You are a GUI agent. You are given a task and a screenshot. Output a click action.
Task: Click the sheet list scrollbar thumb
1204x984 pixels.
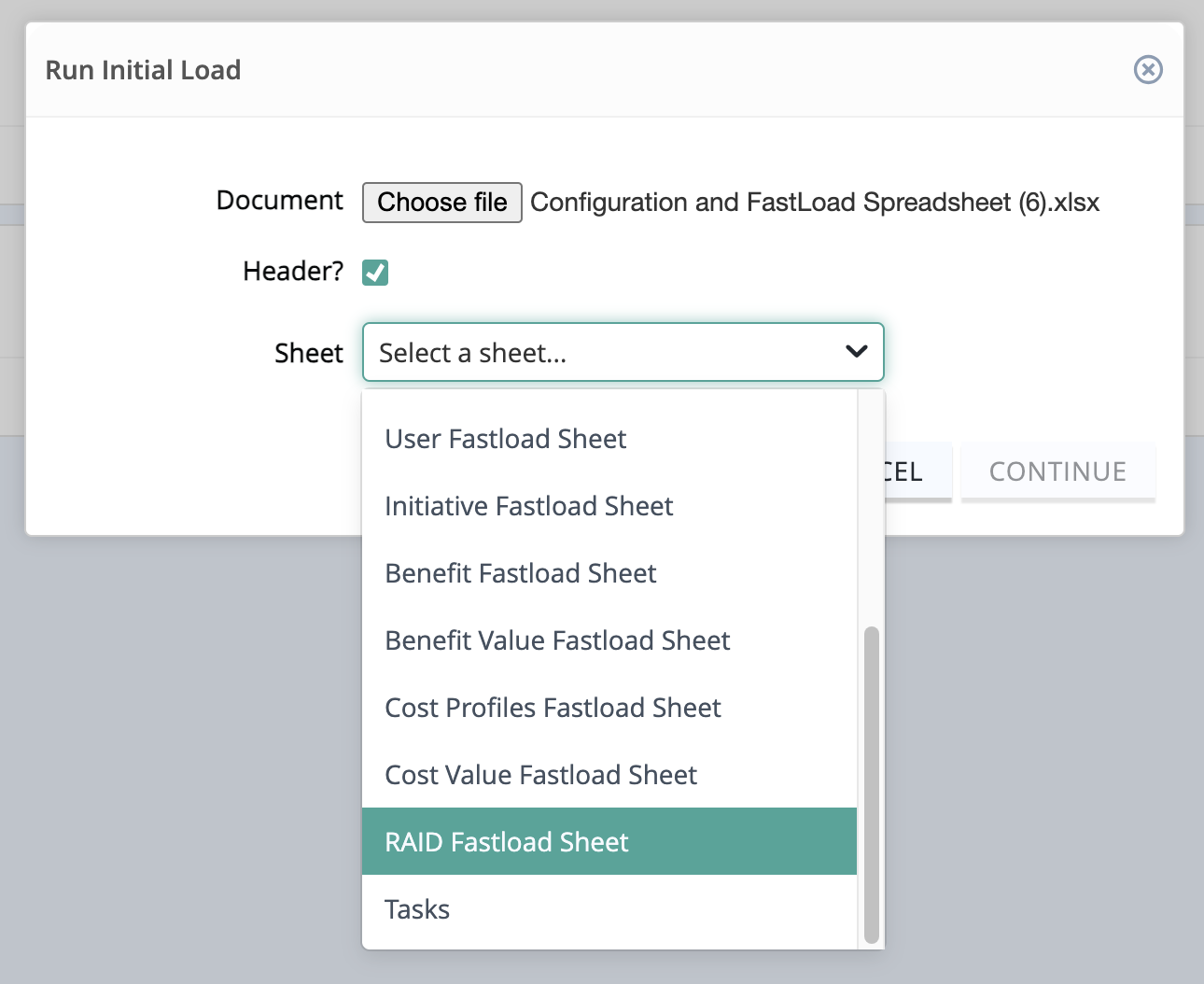click(872, 785)
